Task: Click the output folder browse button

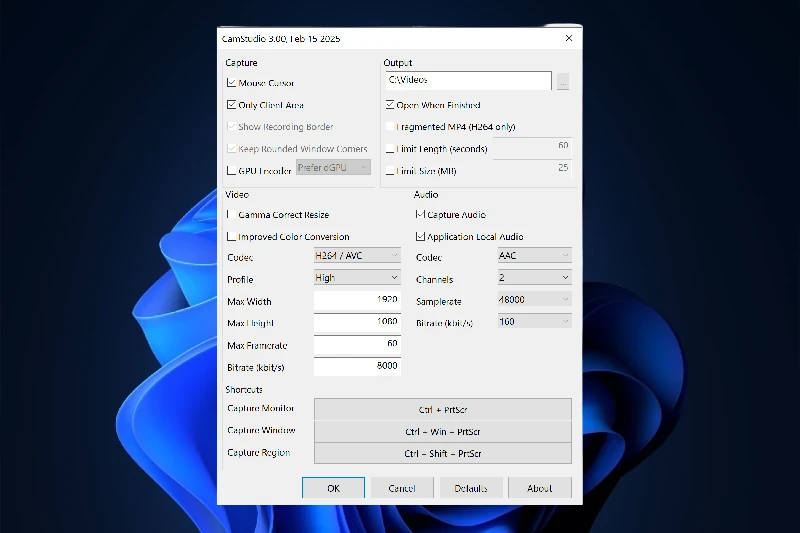Action: [563, 81]
